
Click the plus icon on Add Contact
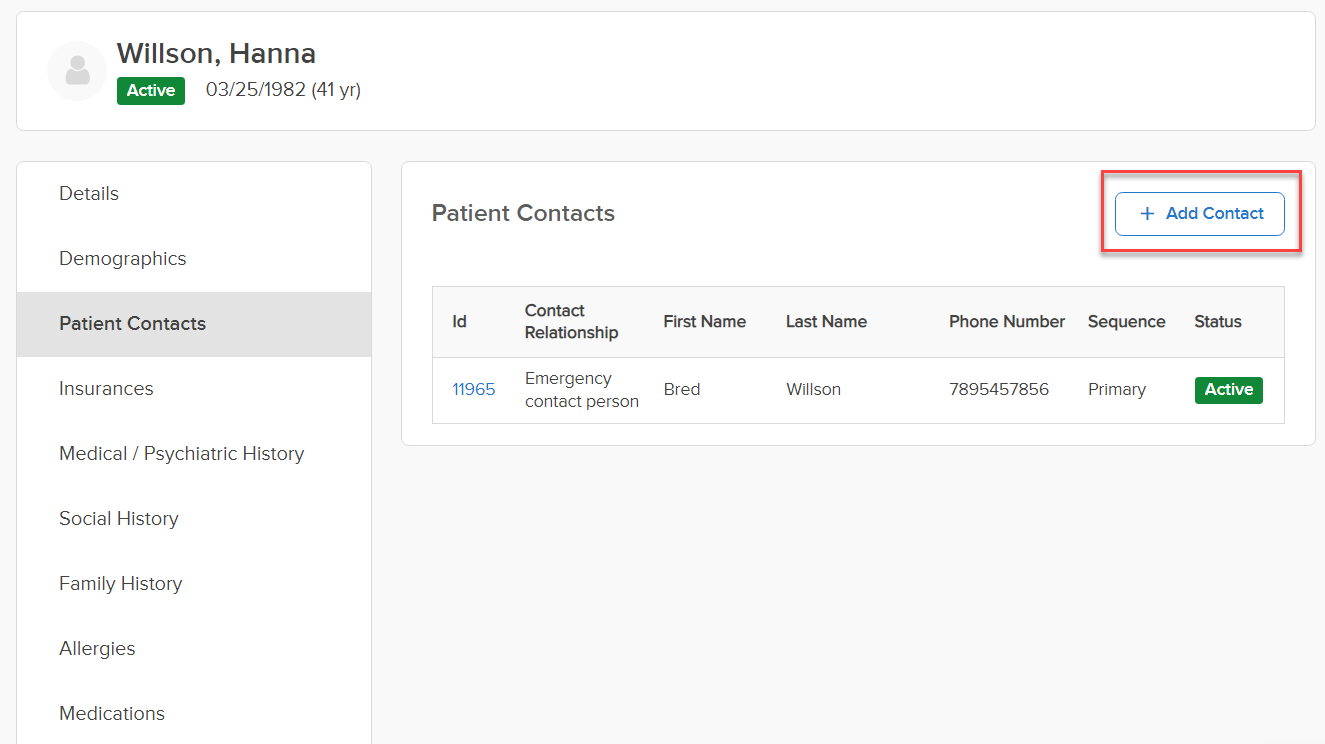point(1147,214)
